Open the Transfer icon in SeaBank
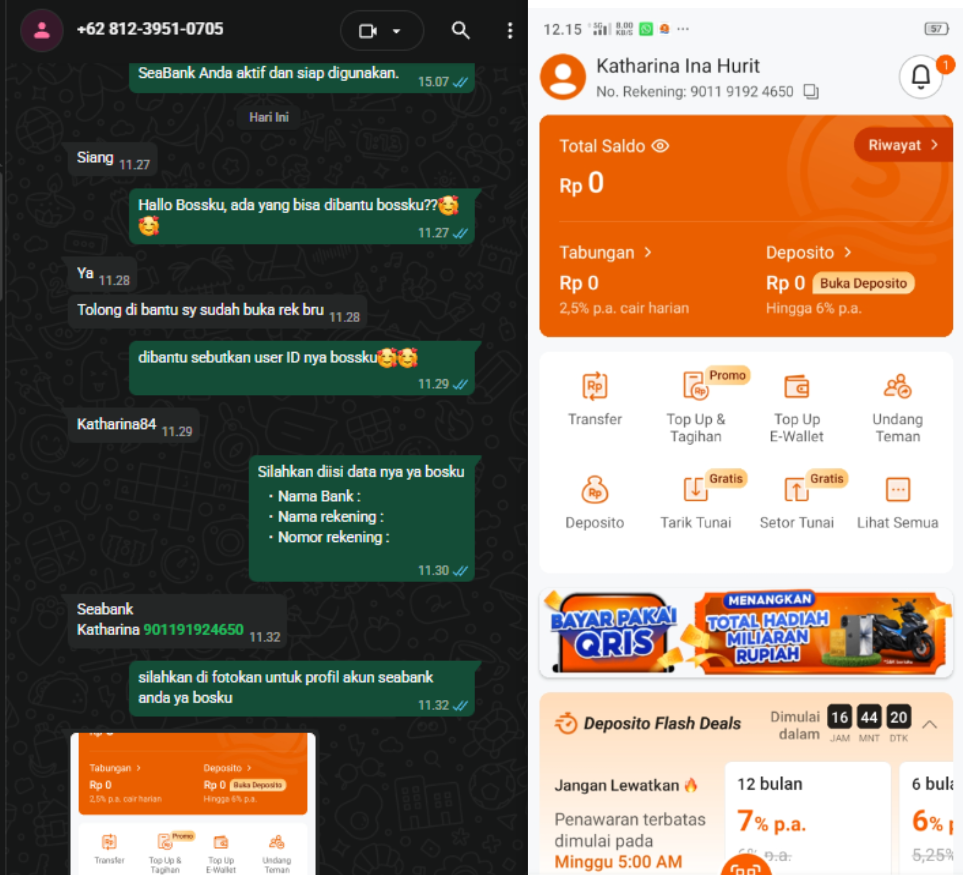The image size is (973, 875). point(594,387)
